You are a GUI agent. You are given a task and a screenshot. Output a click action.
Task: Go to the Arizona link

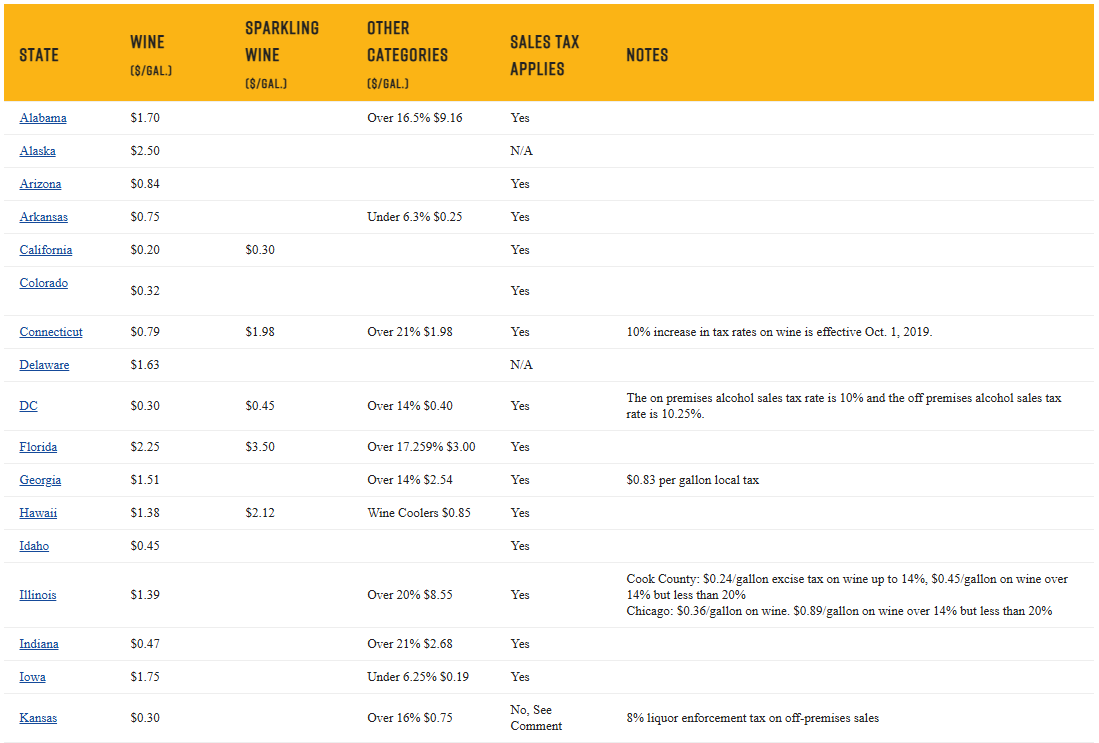tap(40, 184)
